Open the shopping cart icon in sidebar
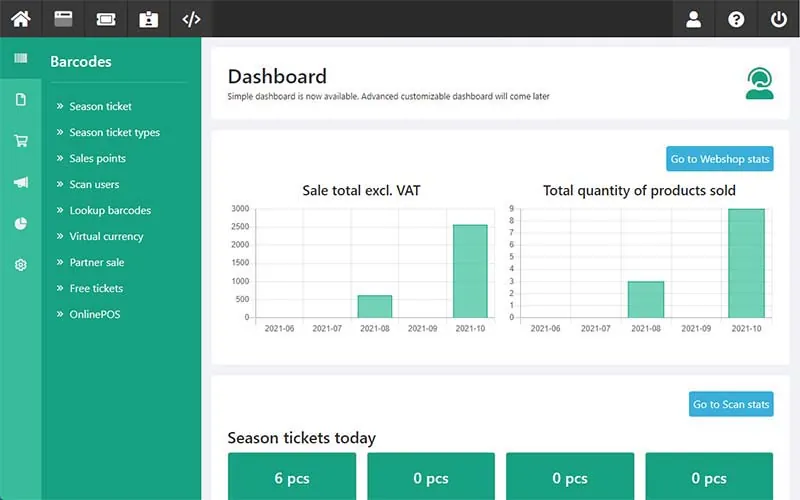Viewport: 800px width, 500px height. click(x=21, y=140)
